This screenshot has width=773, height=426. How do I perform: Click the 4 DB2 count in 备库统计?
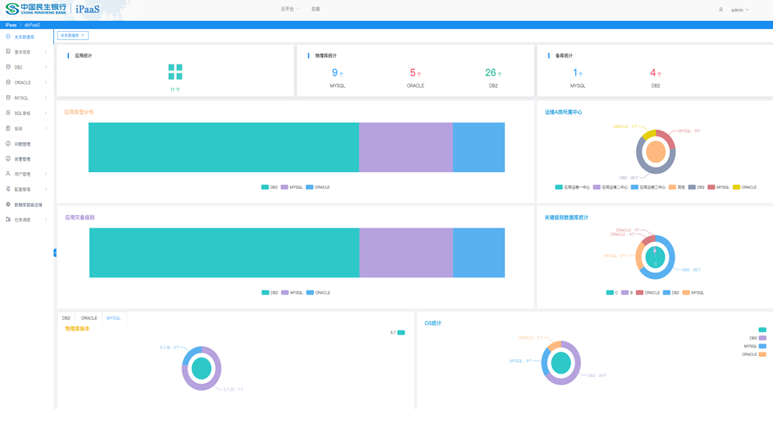click(x=655, y=73)
